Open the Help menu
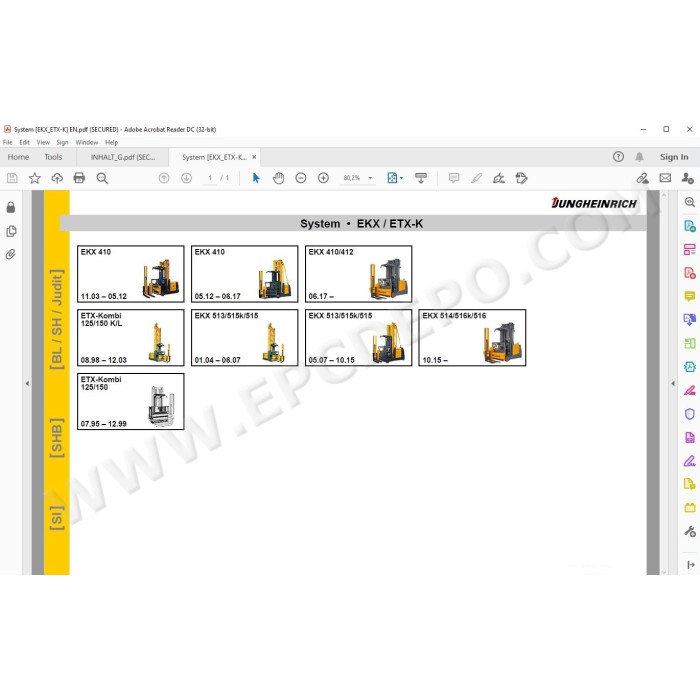This screenshot has width=700, height=700. coord(112,142)
